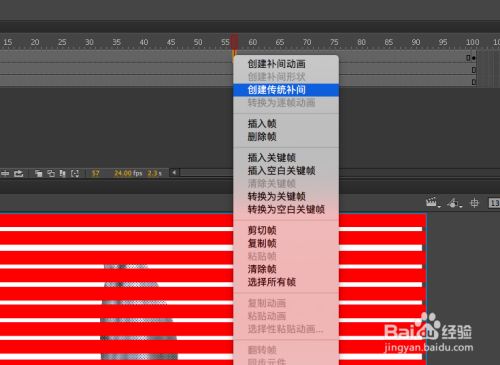Enable the Onion Skin icon
This screenshot has height=365, width=500.
[39, 173]
